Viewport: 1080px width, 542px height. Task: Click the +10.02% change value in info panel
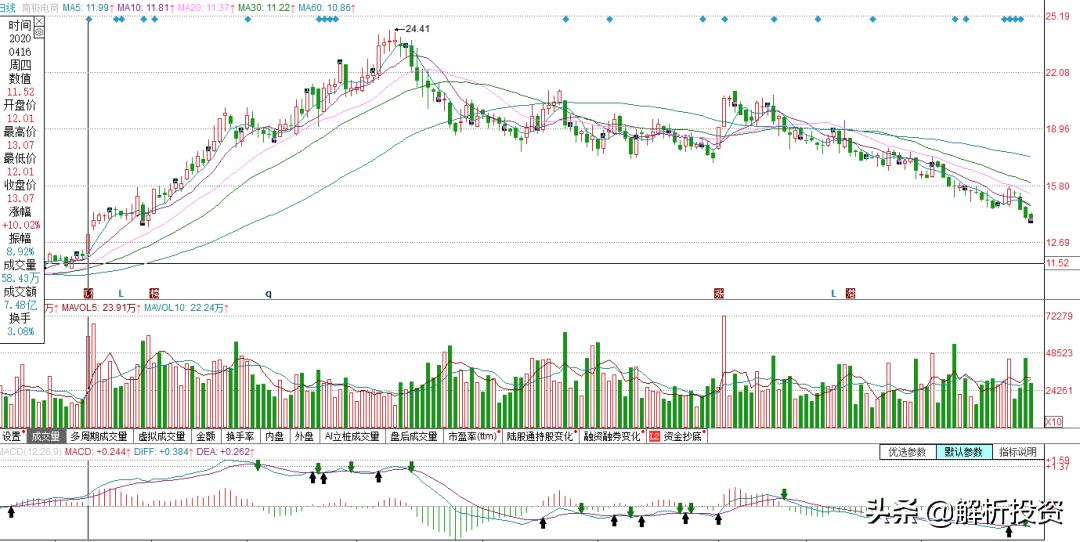pos(22,225)
